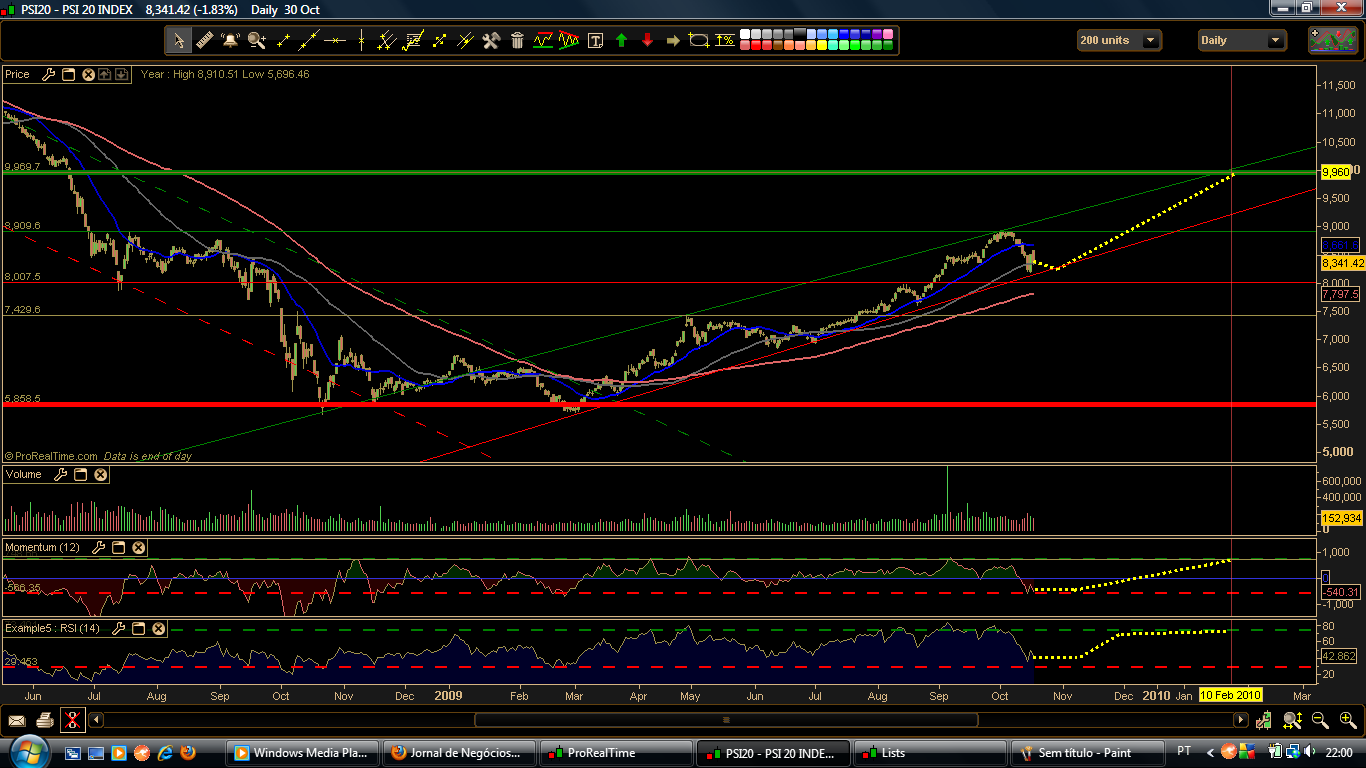Maximize the Momentum panel window icon
This screenshot has height=768, width=1366.
(118, 547)
